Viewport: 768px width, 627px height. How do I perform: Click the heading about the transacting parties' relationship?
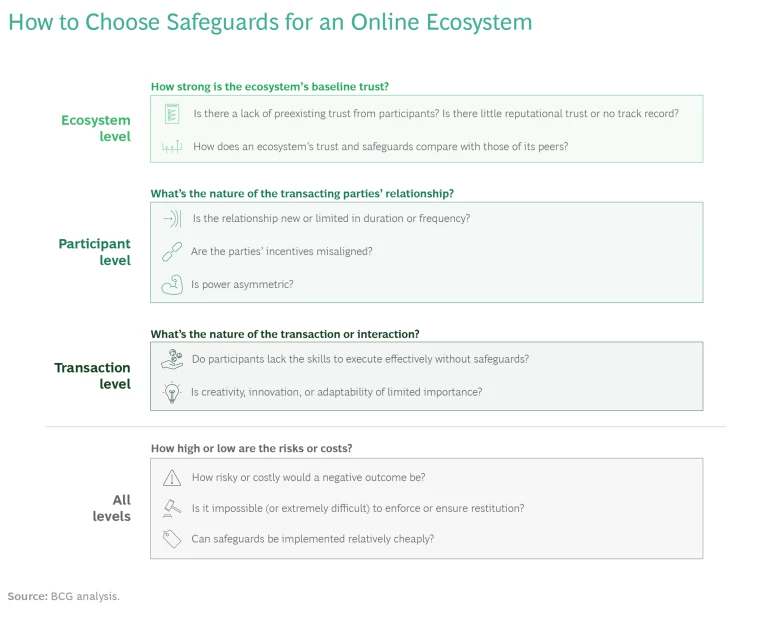pyautogui.click(x=302, y=194)
